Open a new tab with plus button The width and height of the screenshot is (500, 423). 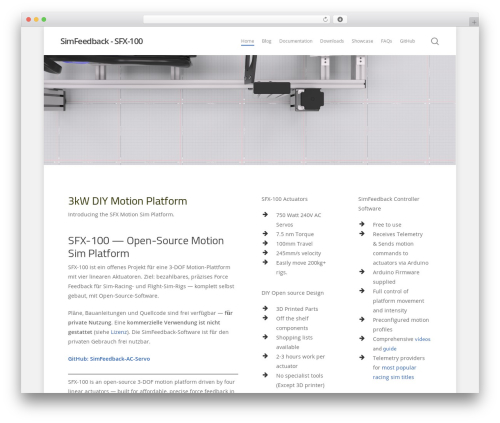(x=474, y=22)
